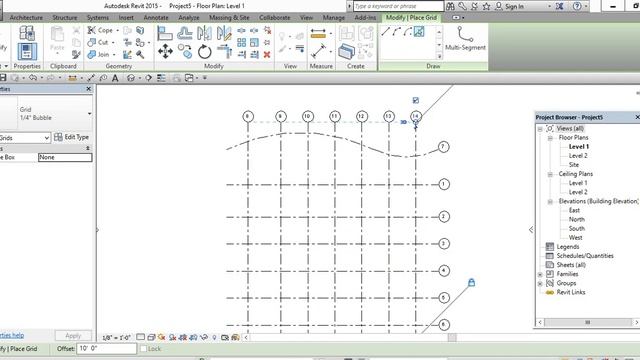Collapse the Views (all) tree node
Image resolution: width=640 pixels, height=360 pixels.
coord(540,129)
